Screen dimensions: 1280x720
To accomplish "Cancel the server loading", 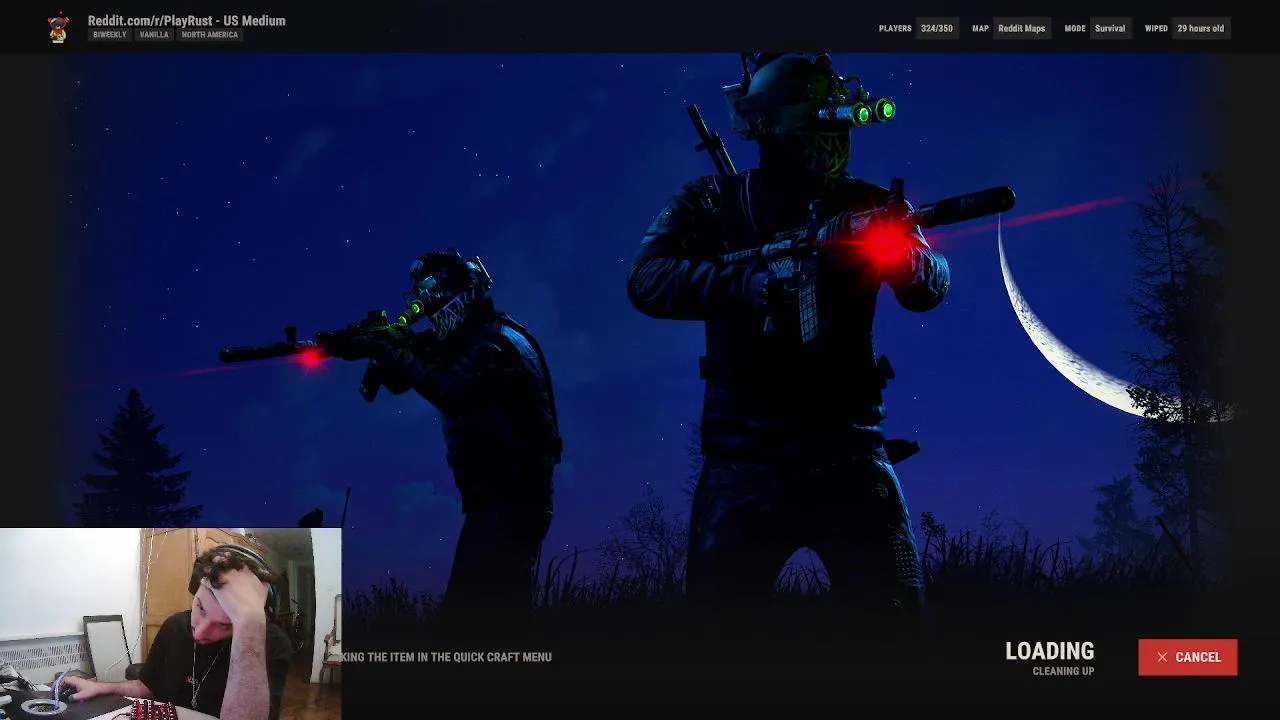I will pyautogui.click(x=1187, y=657).
